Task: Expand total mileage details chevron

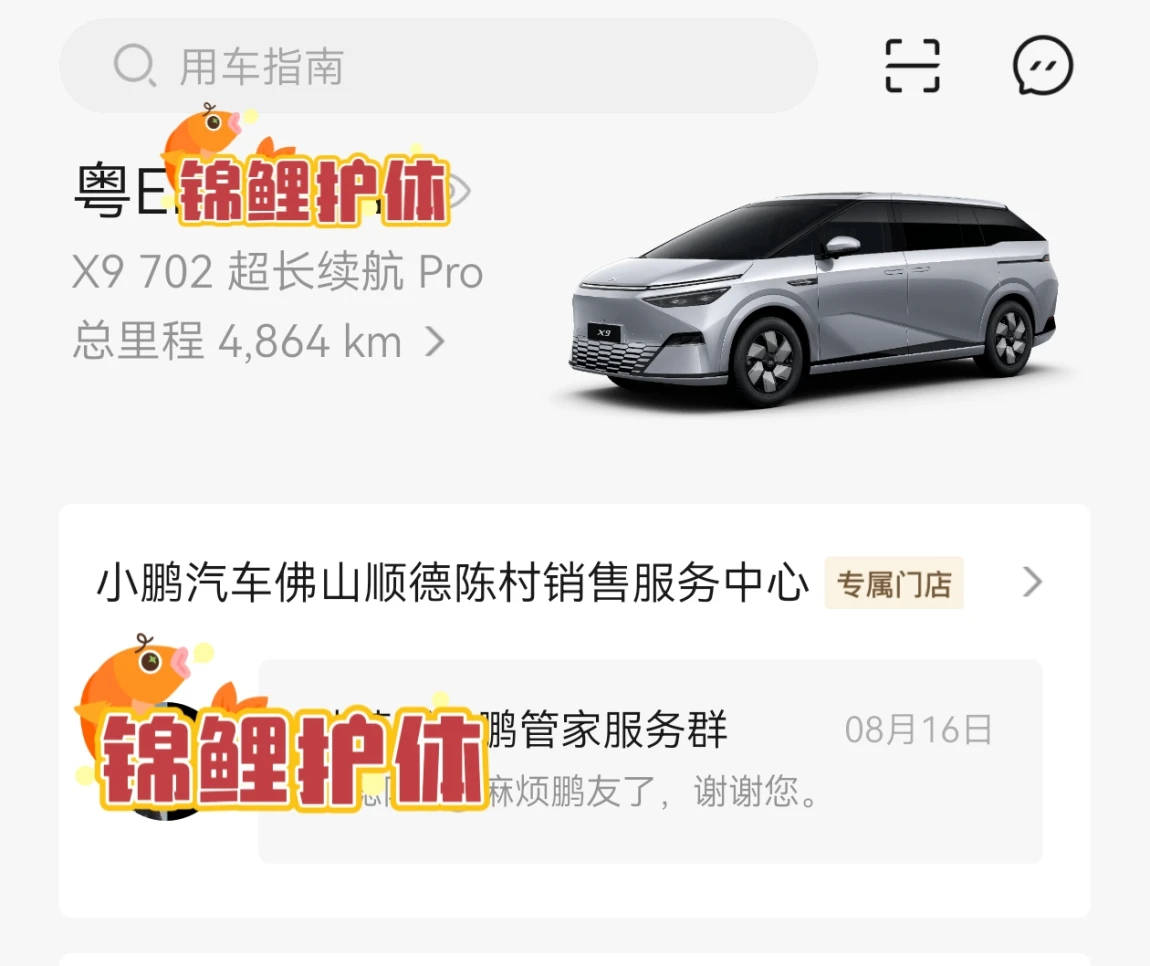Action: click(x=435, y=342)
